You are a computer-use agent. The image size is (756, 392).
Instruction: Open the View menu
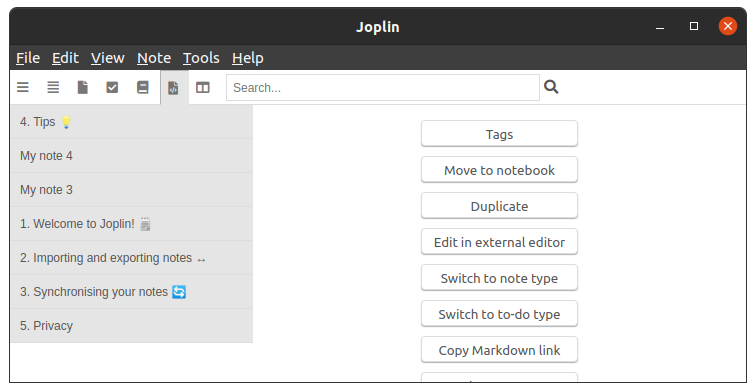108,58
